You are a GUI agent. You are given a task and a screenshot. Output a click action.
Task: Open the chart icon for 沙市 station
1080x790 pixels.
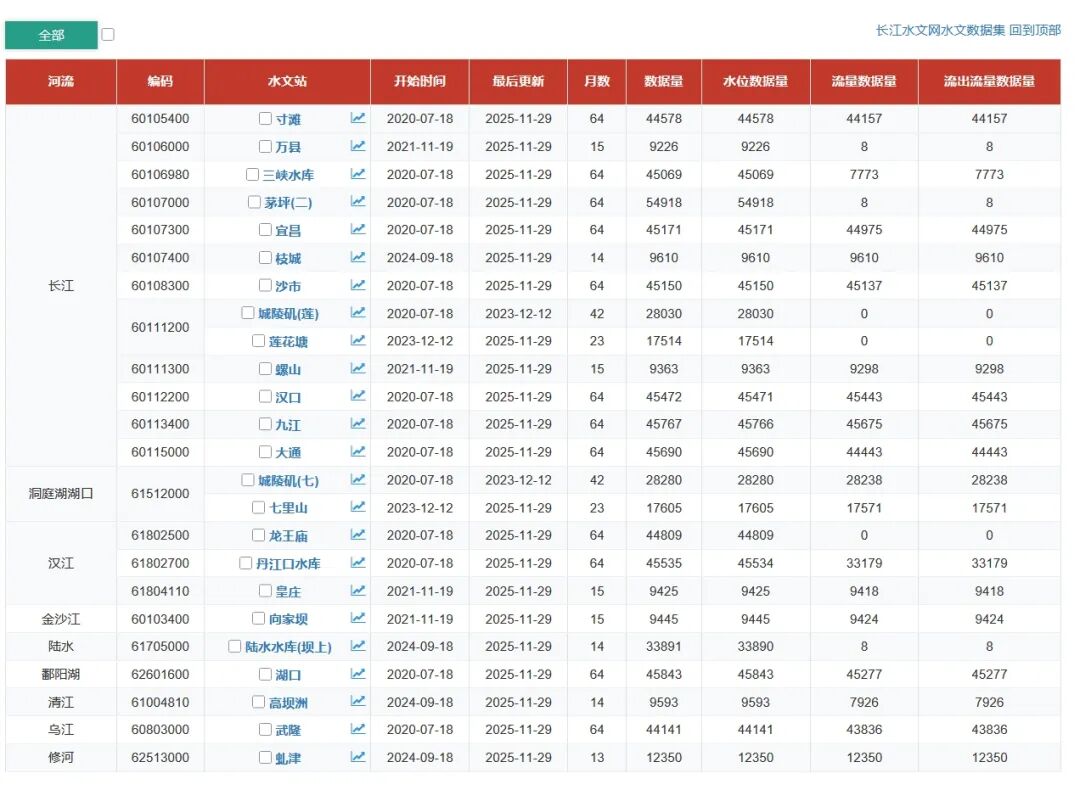[357, 284]
